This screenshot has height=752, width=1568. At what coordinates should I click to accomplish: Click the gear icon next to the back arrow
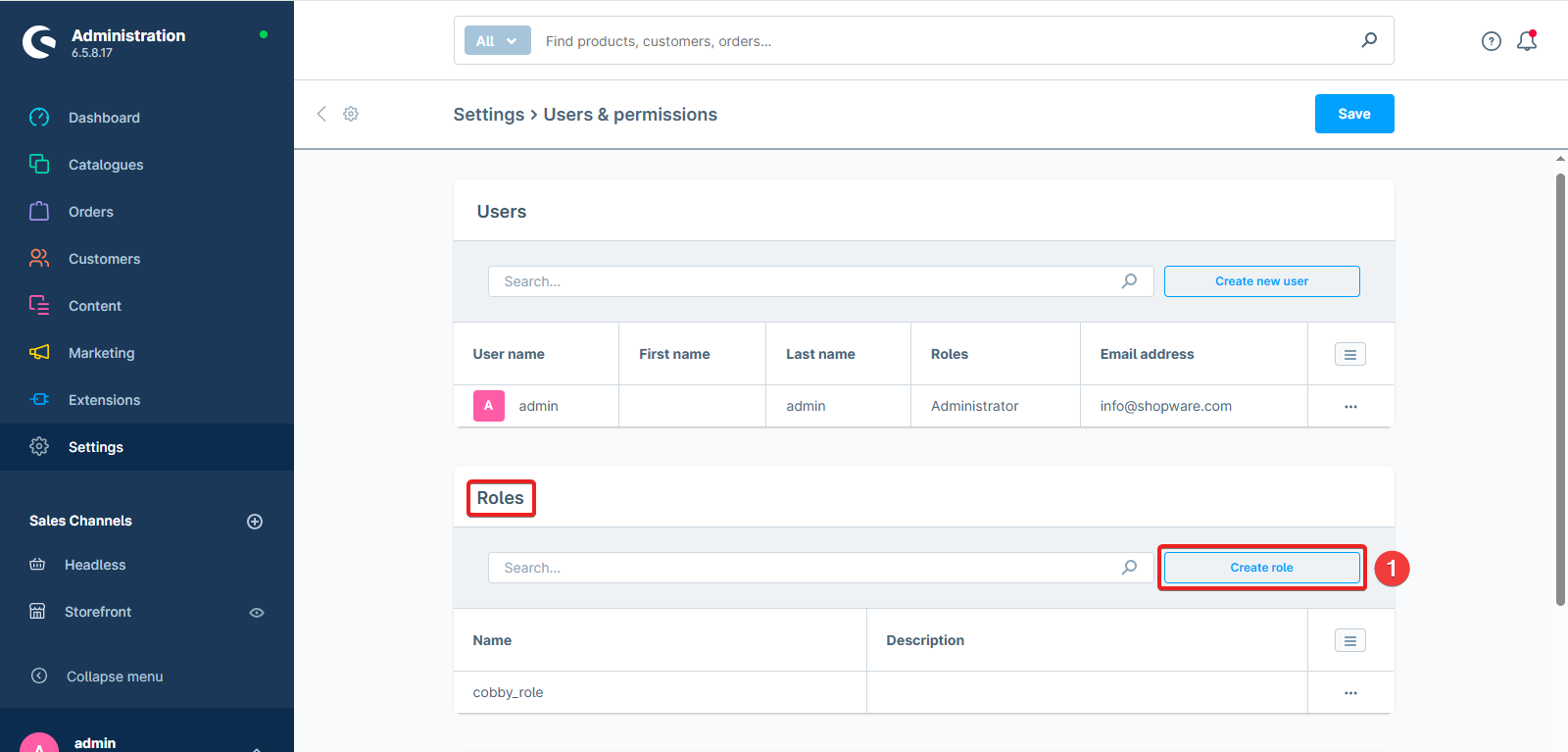click(x=351, y=114)
